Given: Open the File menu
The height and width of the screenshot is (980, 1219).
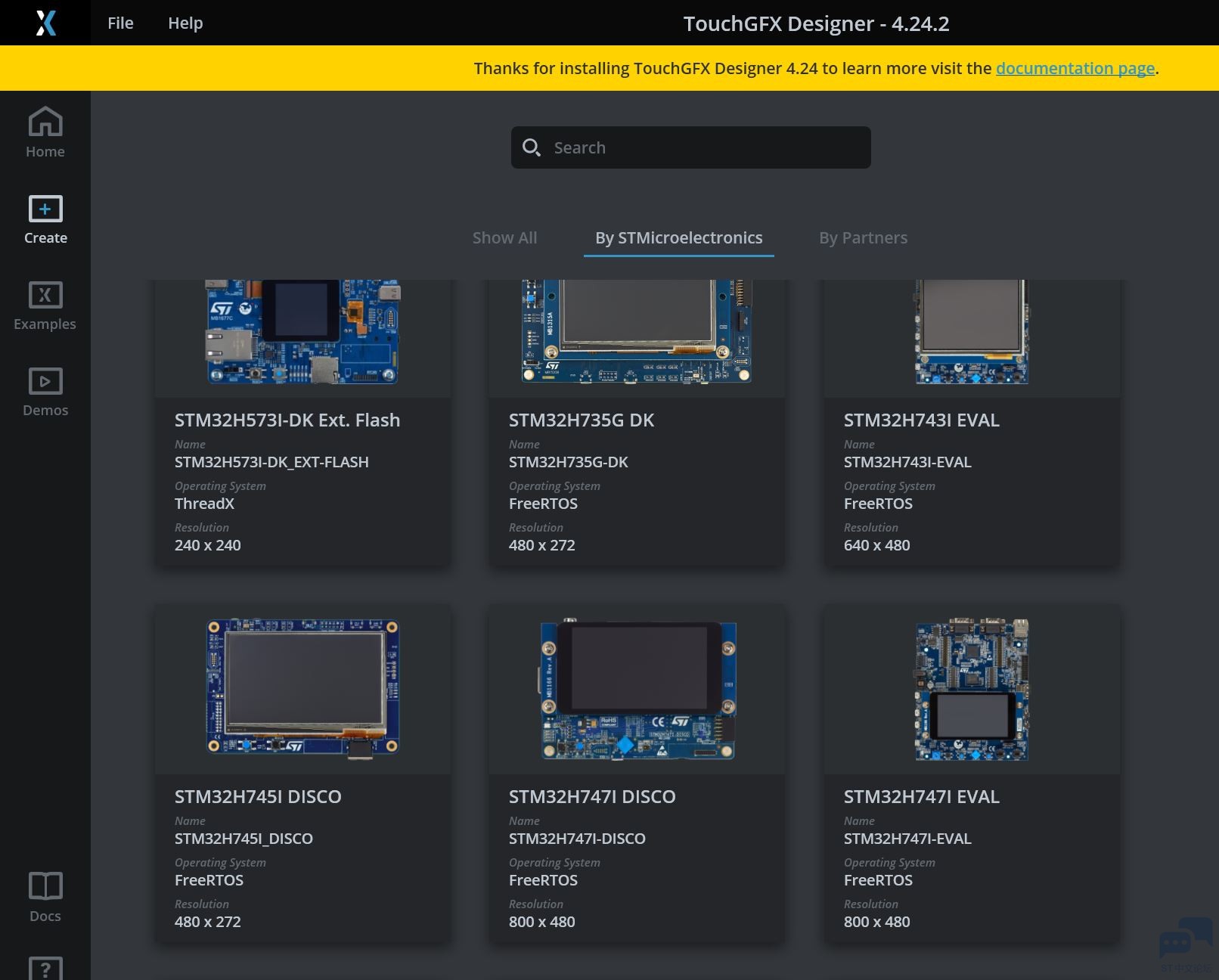Looking at the screenshot, I should pos(120,23).
